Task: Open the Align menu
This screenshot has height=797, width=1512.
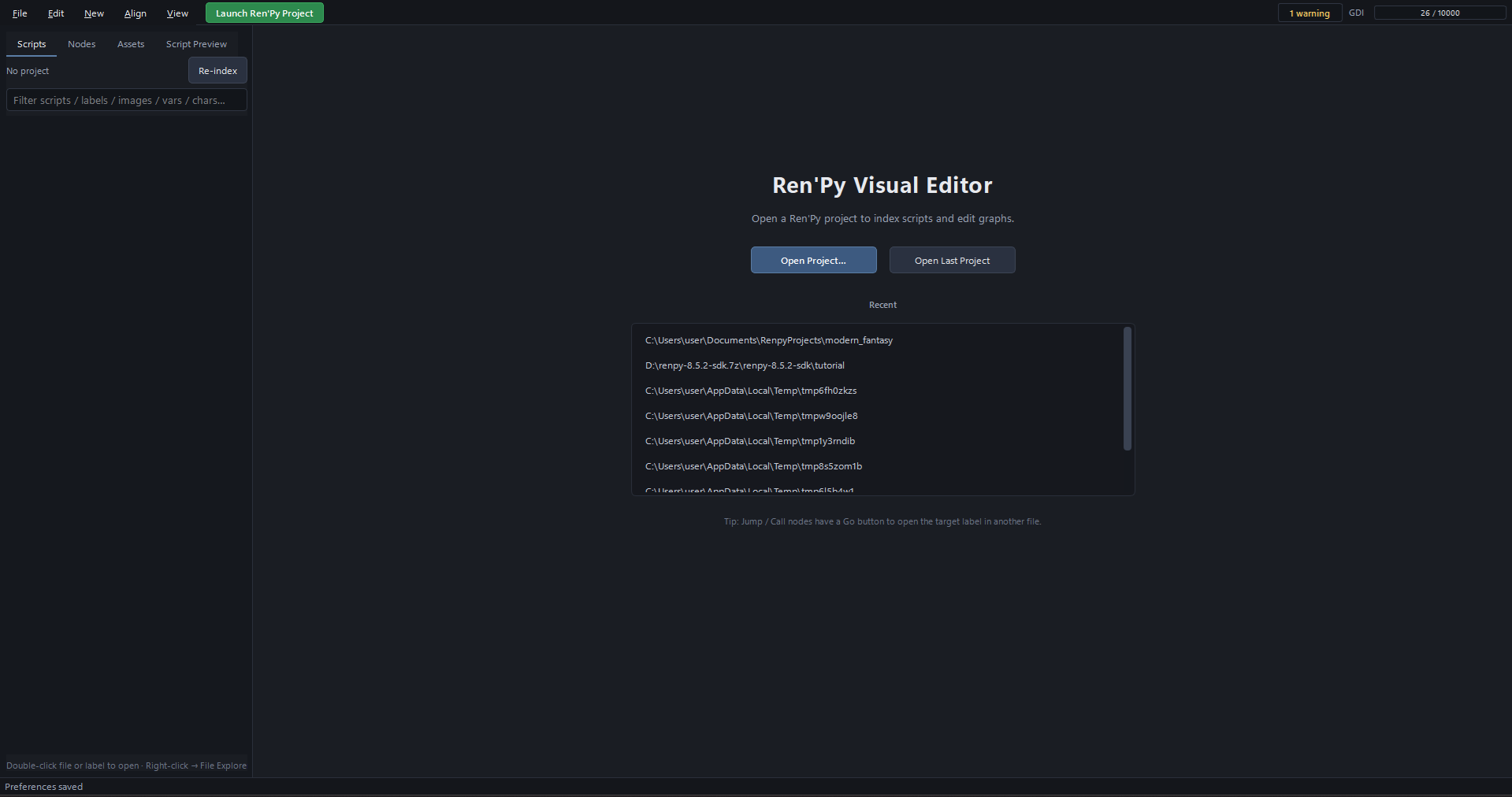Action: point(136,13)
